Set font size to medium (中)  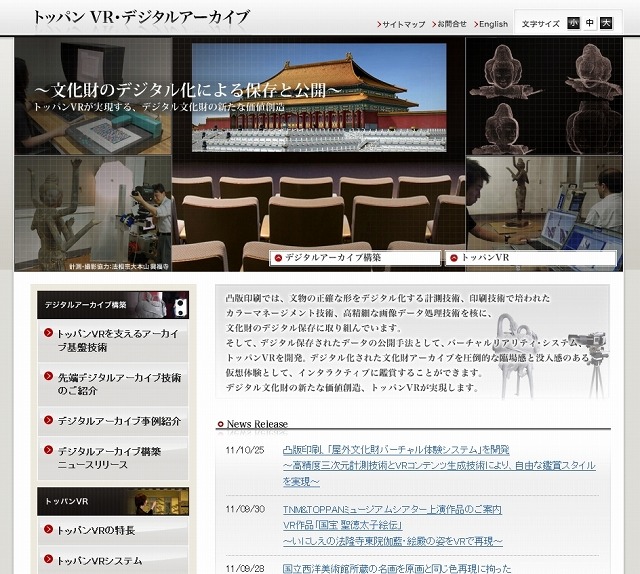tap(590, 23)
